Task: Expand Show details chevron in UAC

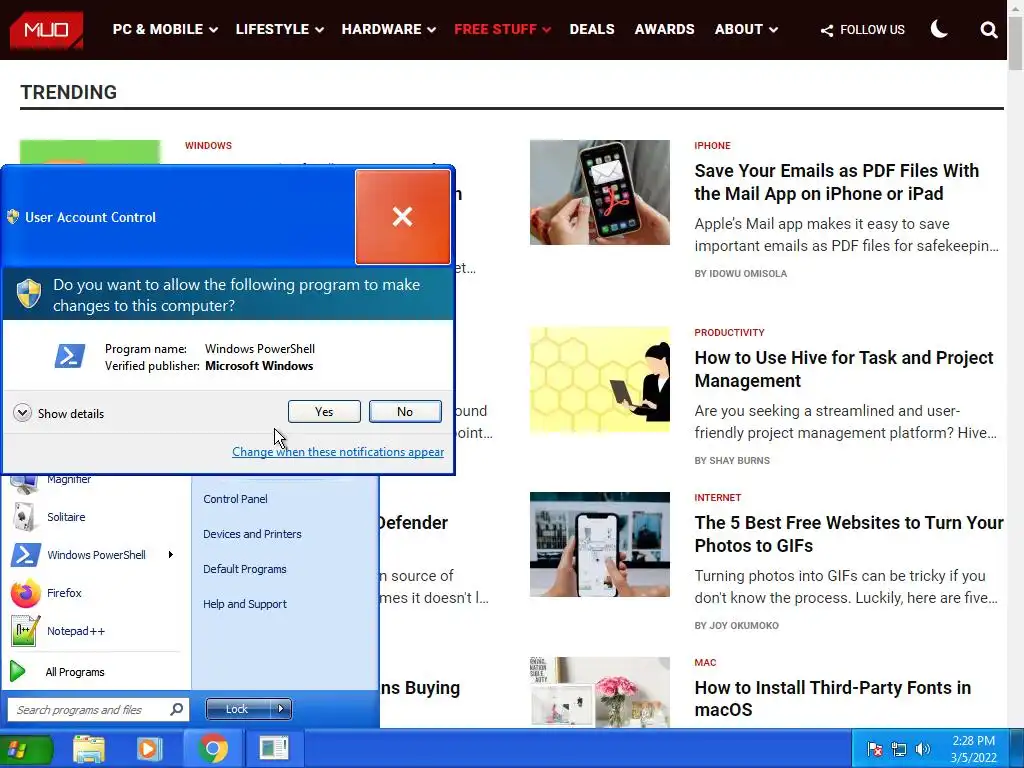Action: (x=22, y=413)
